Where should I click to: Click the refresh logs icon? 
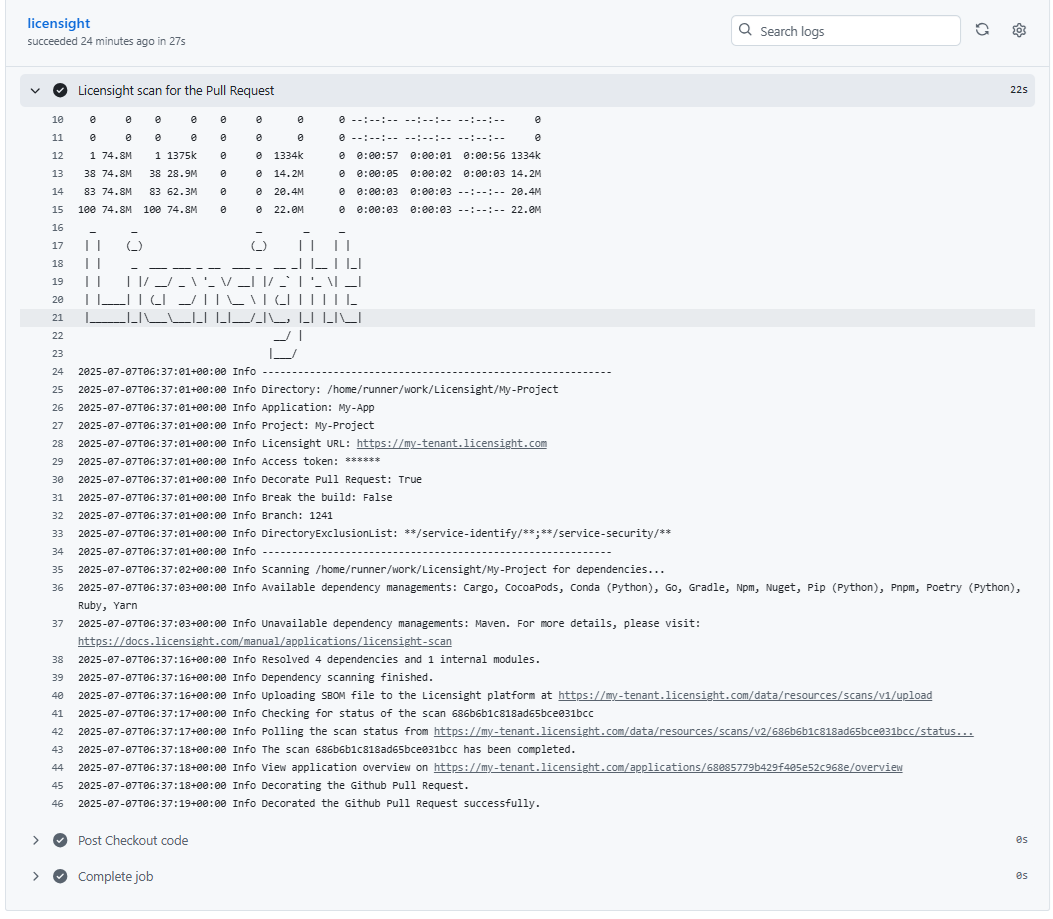tap(982, 30)
